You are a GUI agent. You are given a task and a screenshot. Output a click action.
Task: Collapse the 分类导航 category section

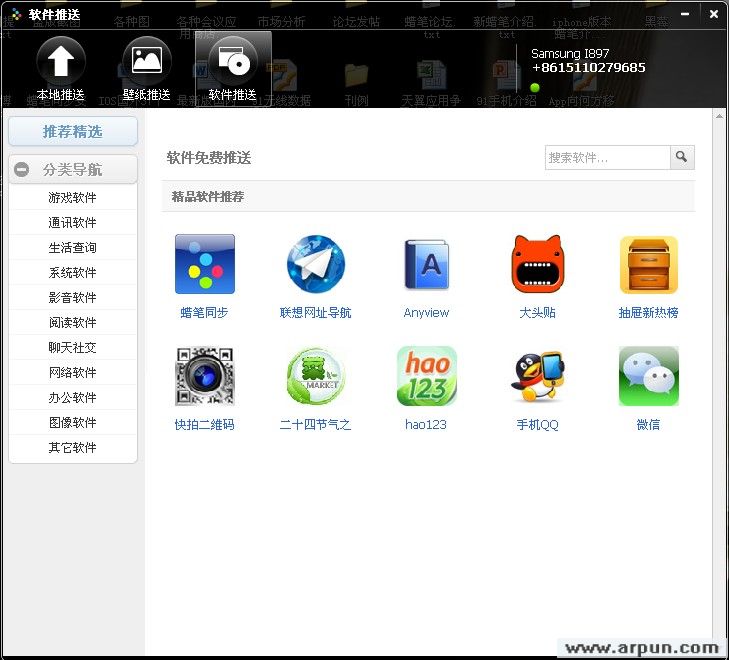21,170
